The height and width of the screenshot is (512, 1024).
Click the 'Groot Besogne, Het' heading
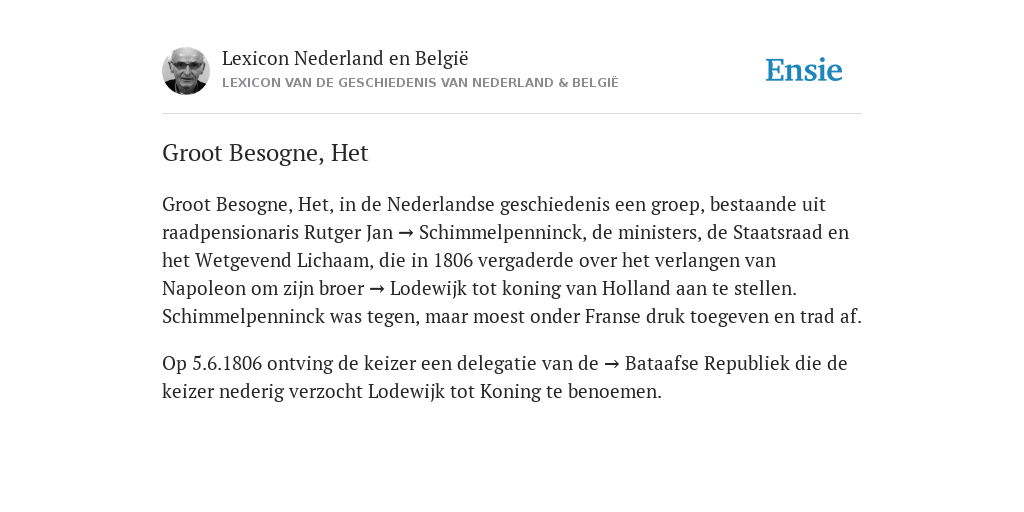tap(265, 153)
